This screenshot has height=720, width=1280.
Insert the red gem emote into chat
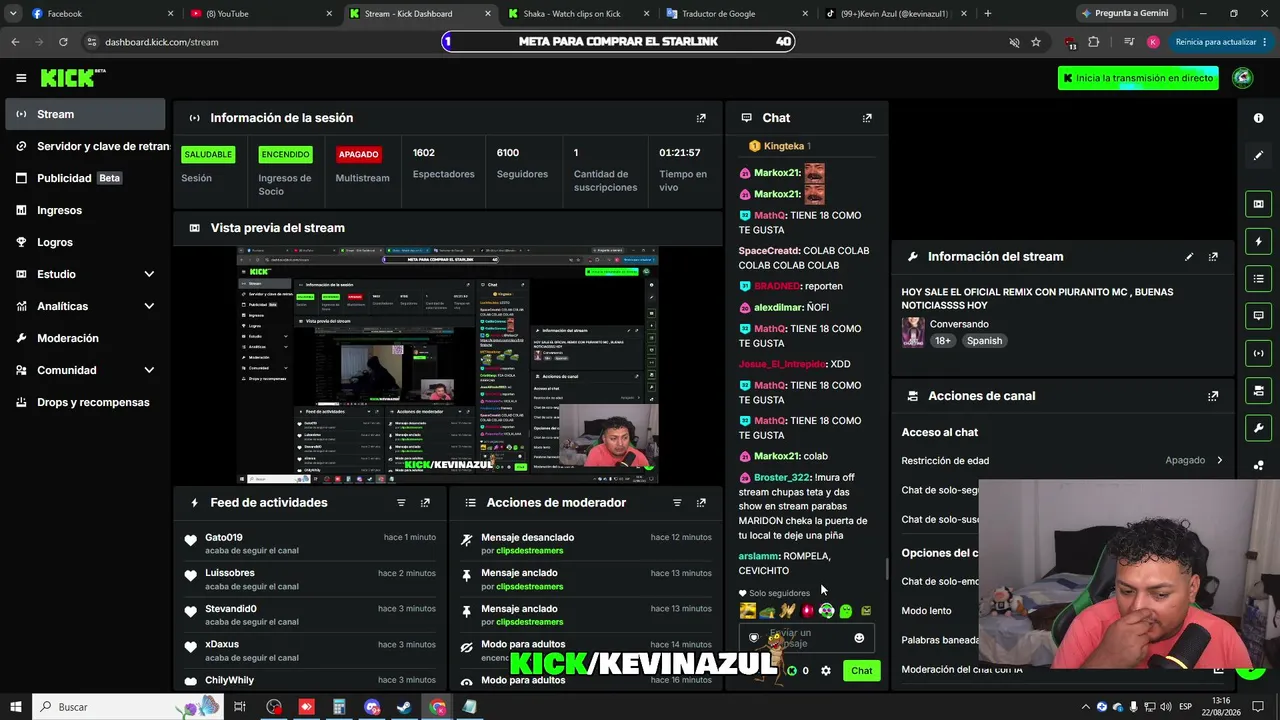[x=808, y=611]
